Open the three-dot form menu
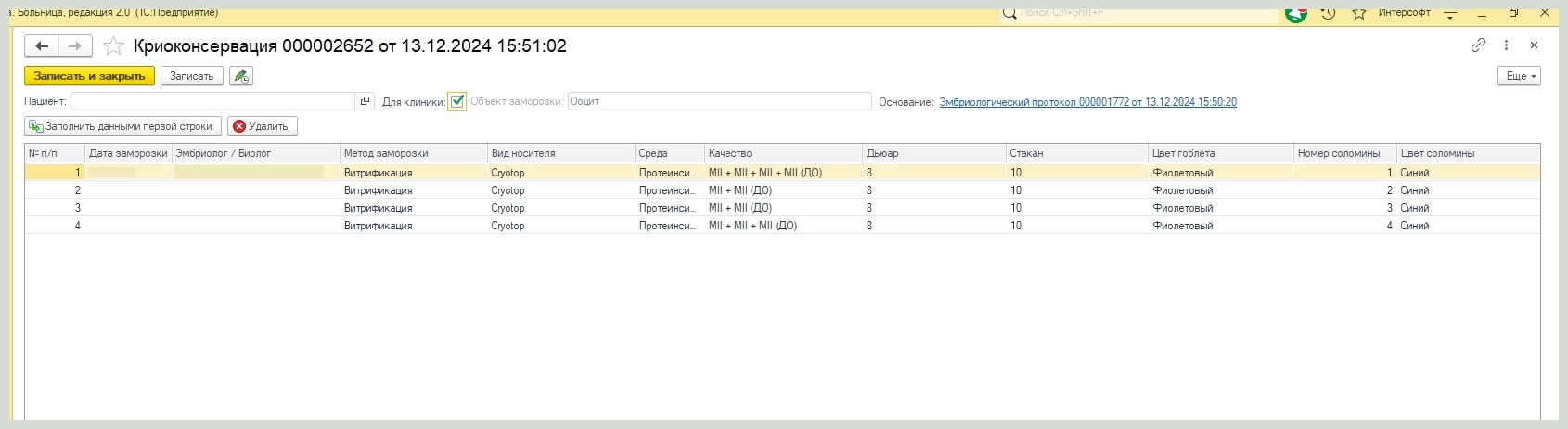This screenshot has width=1568, height=429. [1506, 45]
